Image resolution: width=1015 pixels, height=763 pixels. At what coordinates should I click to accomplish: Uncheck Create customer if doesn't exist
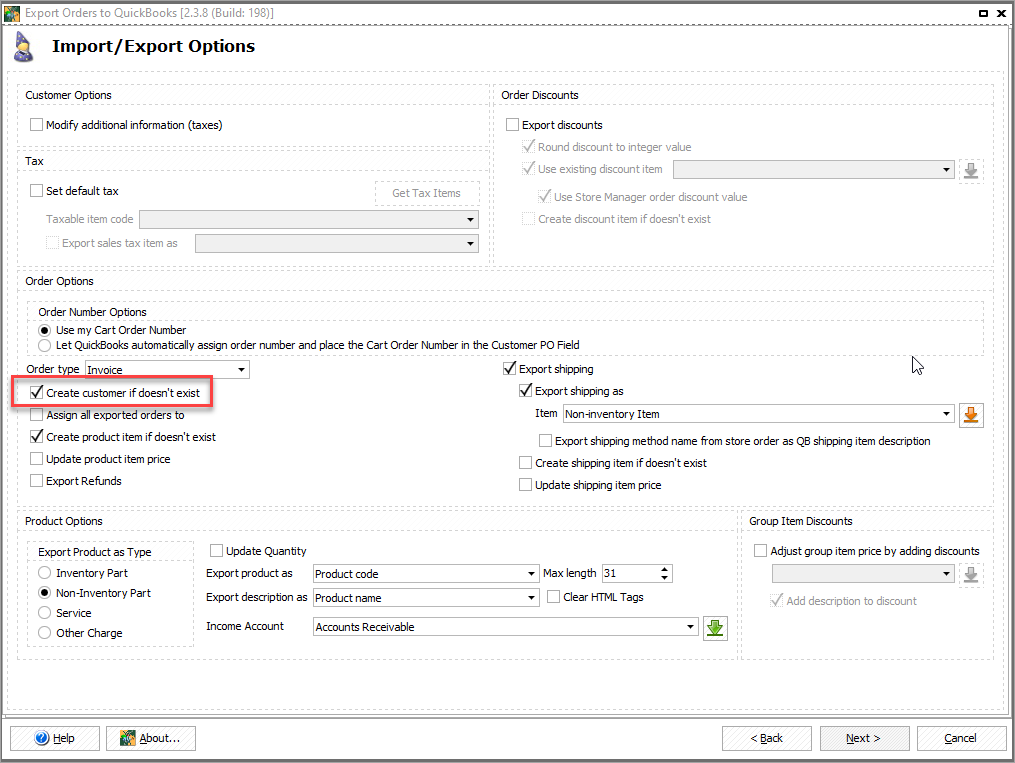click(x=37, y=392)
